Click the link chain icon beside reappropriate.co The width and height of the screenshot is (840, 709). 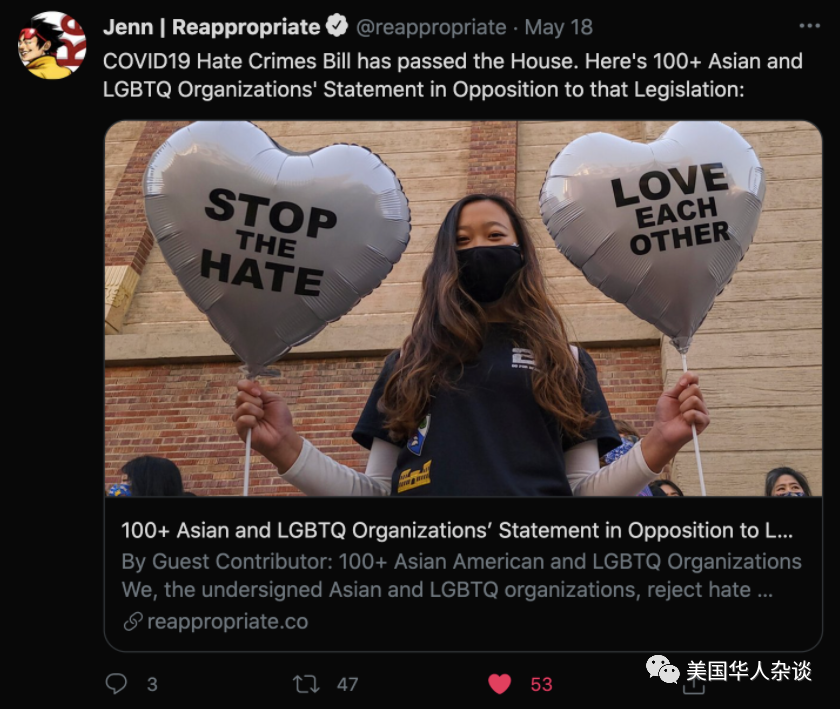(x=133, y=622)
